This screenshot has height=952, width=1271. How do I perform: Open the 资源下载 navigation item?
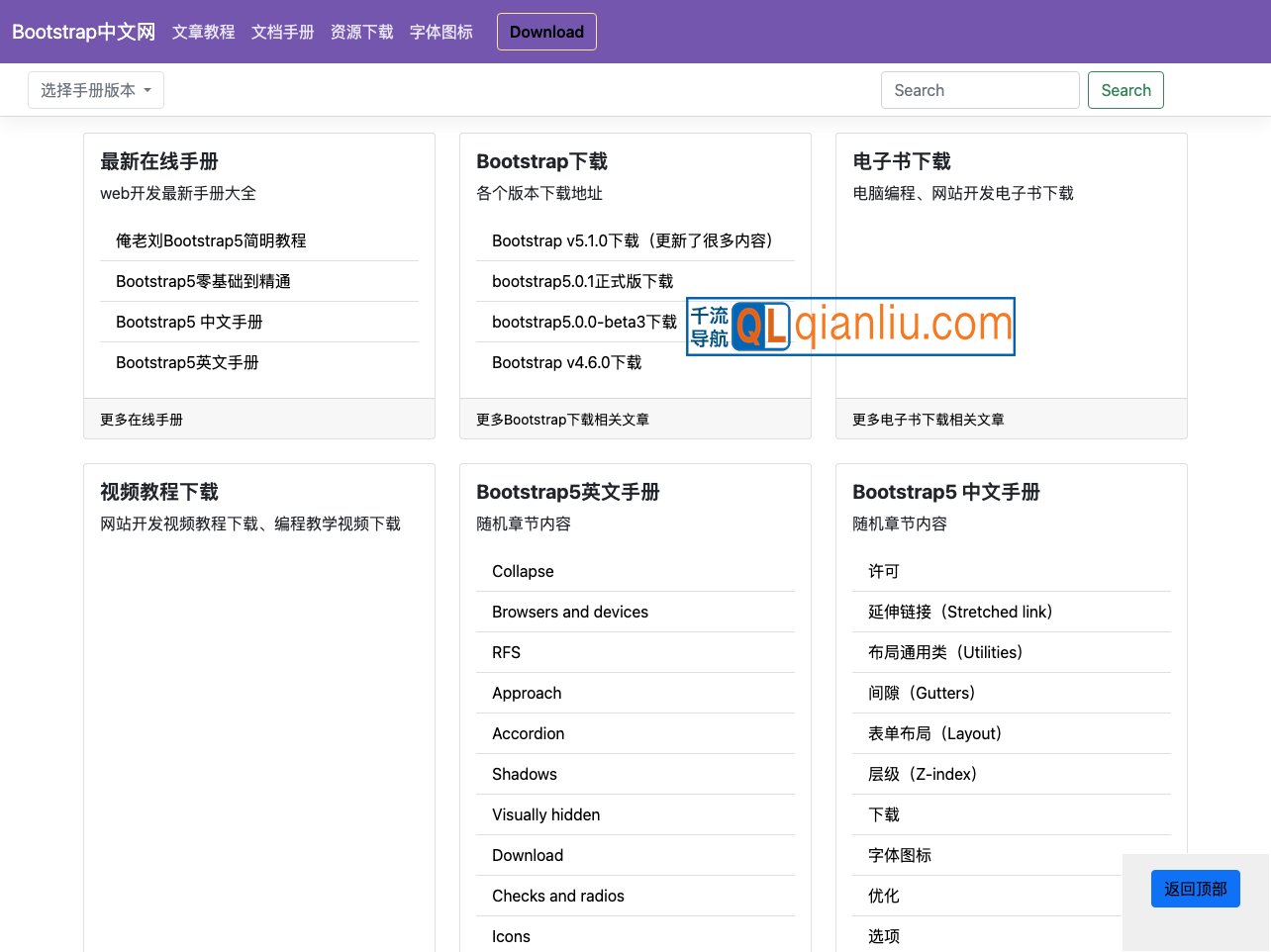tap(361, 32)
